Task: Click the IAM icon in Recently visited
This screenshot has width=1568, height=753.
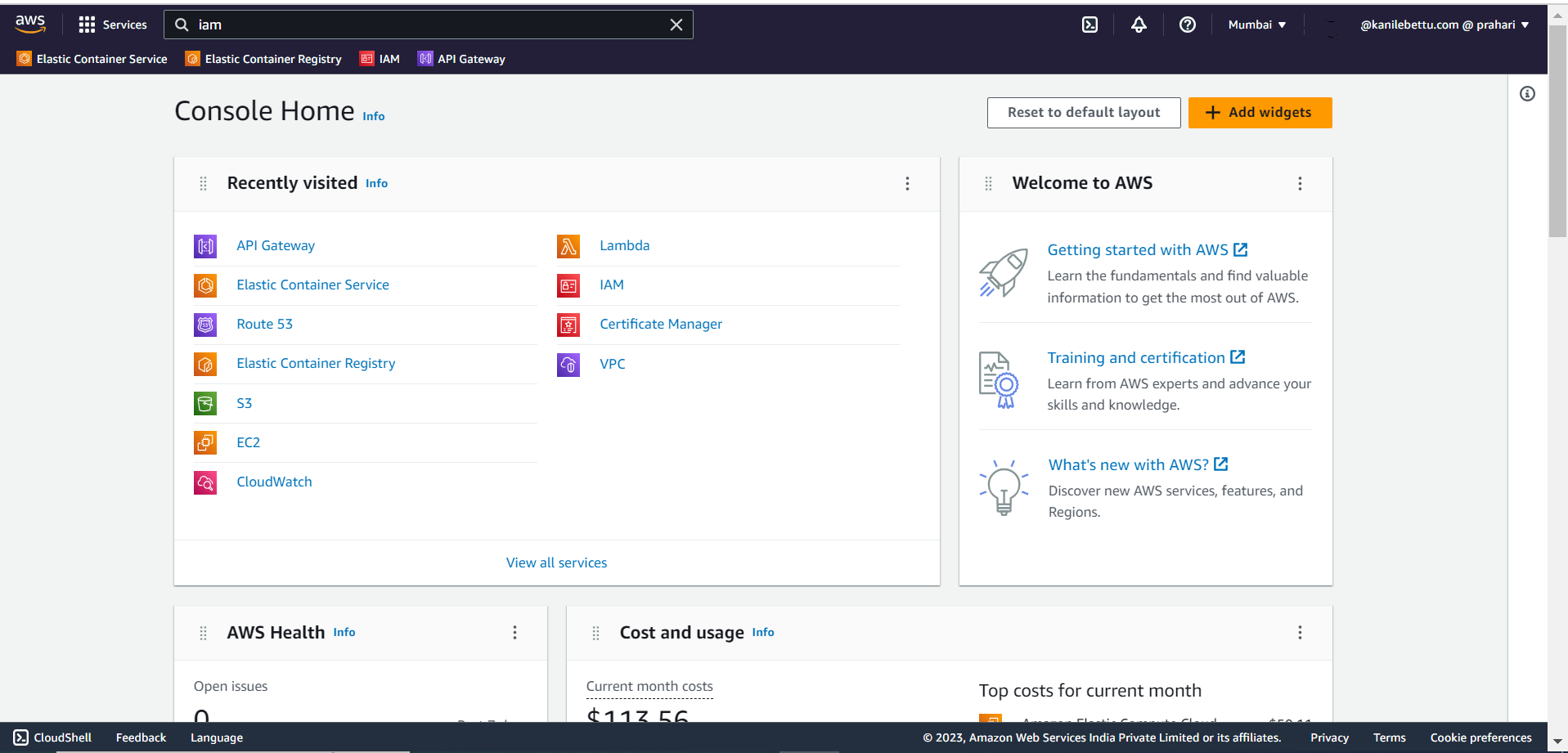Action: (568, 285)
